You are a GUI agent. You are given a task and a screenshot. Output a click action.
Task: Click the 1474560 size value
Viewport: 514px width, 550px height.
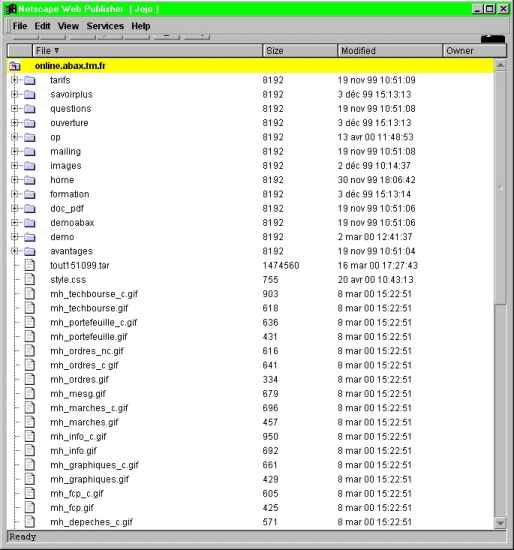[281, 266]
